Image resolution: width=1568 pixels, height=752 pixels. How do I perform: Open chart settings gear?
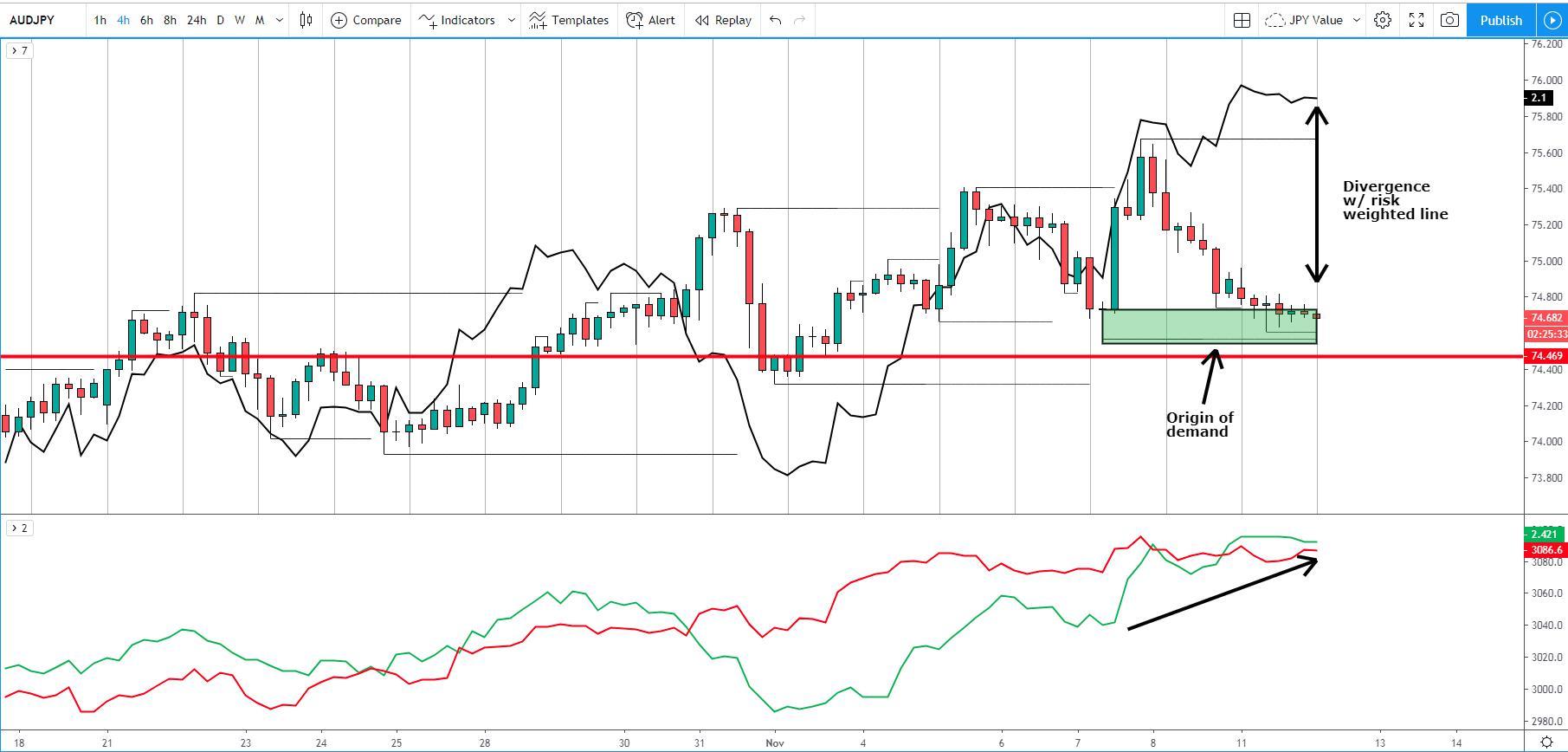tap(1383, 20)
